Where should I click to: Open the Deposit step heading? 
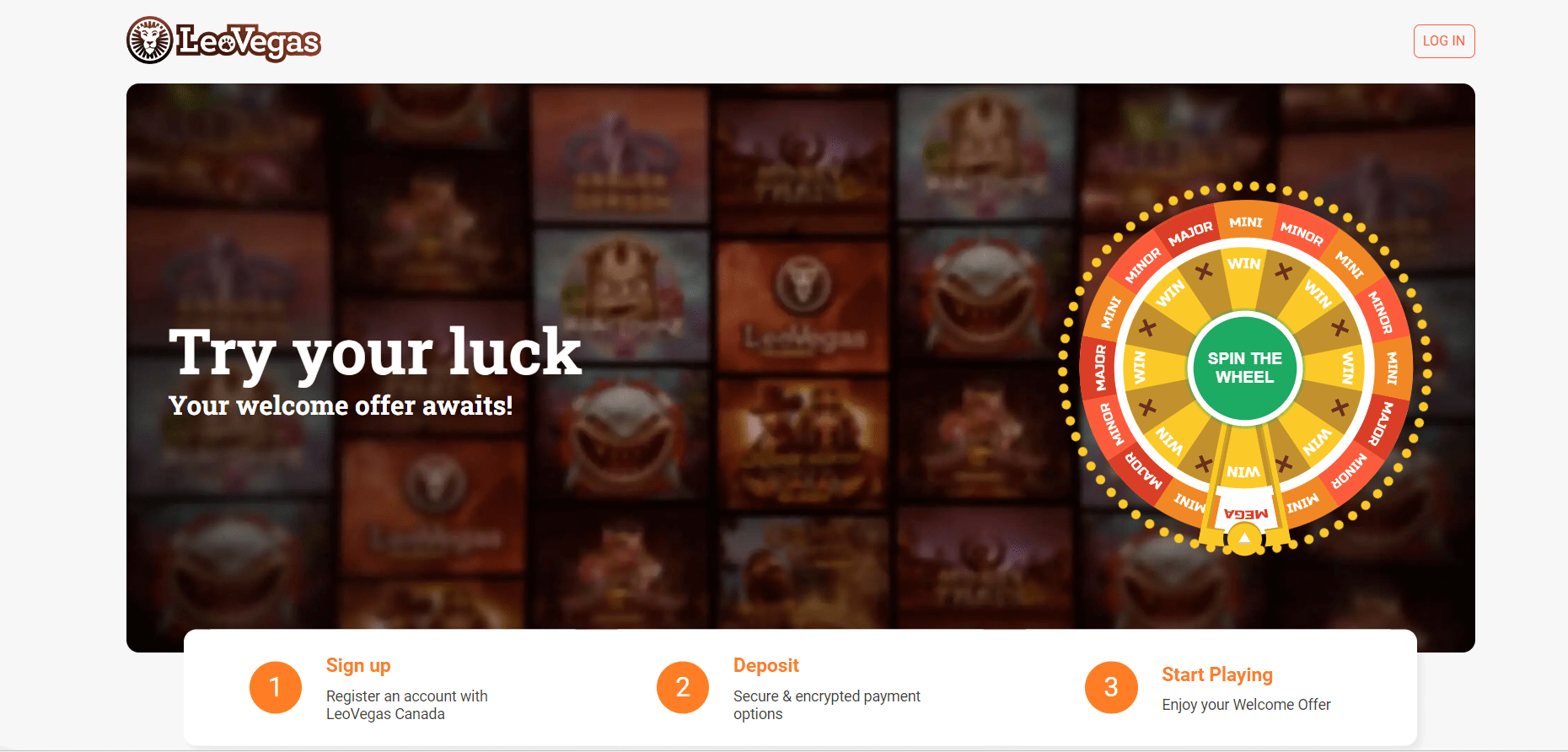(765, 665)
